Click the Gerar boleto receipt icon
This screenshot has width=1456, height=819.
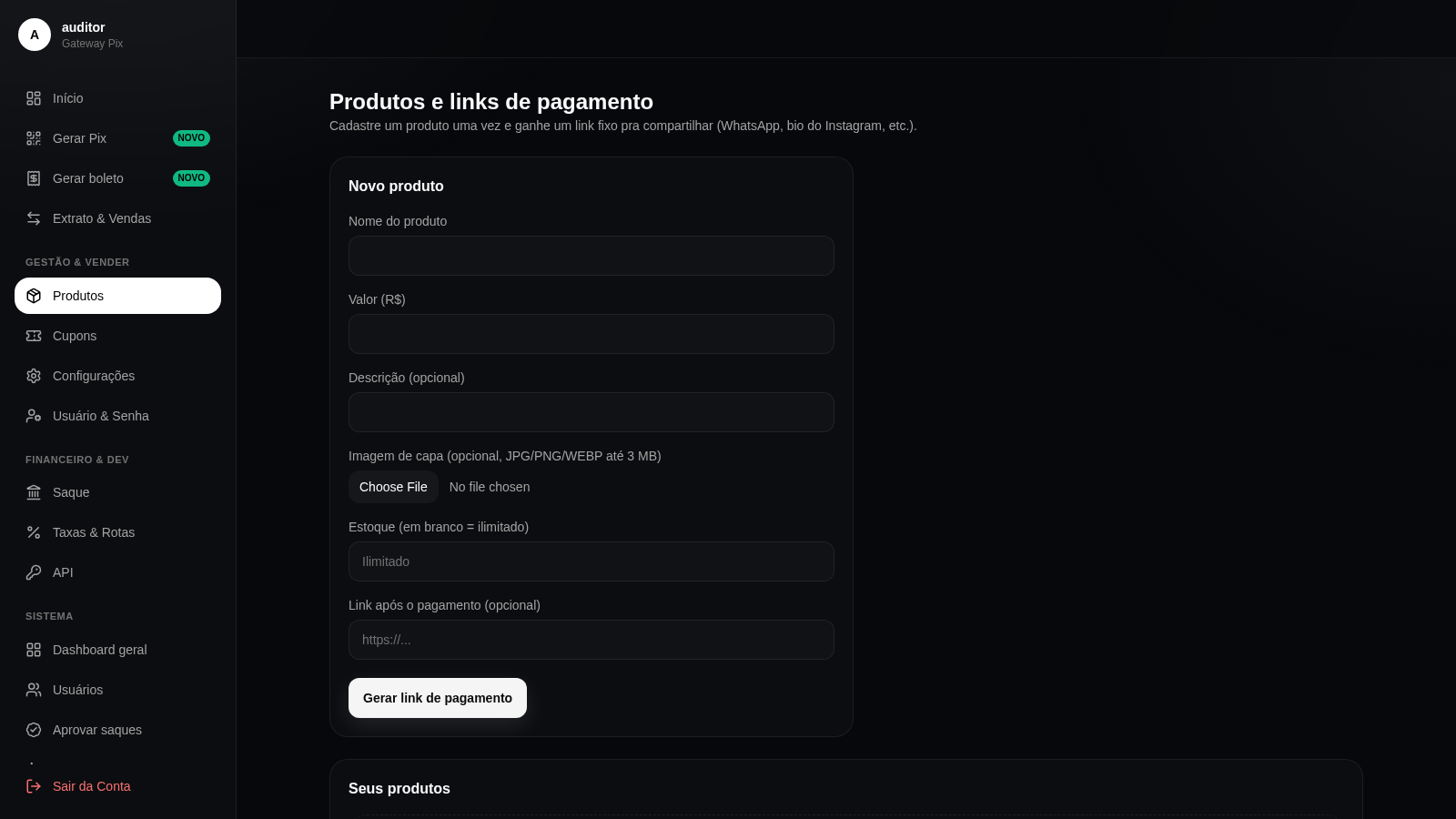34,178
